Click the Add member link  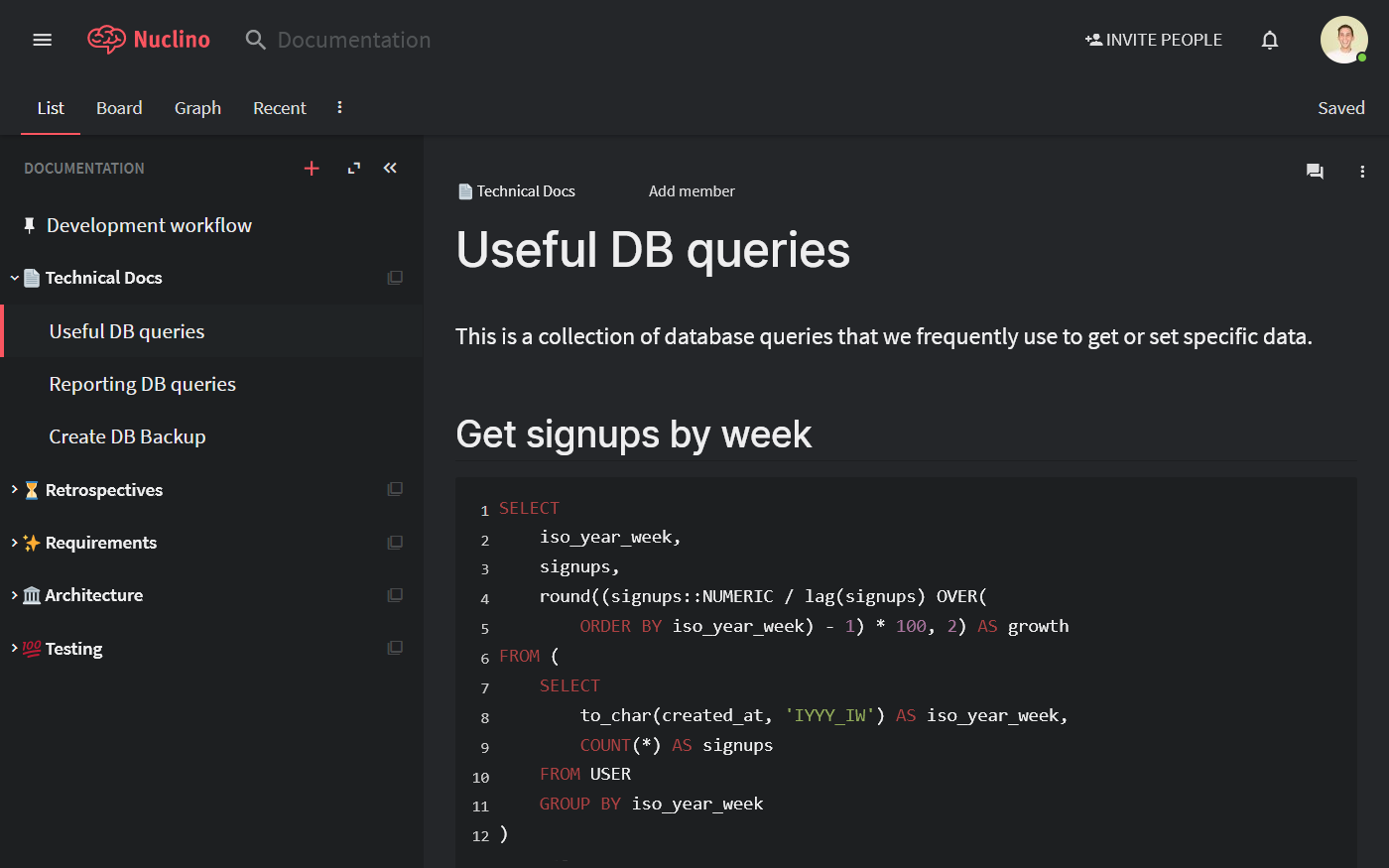pyautogui.click(x=692, y=190)
